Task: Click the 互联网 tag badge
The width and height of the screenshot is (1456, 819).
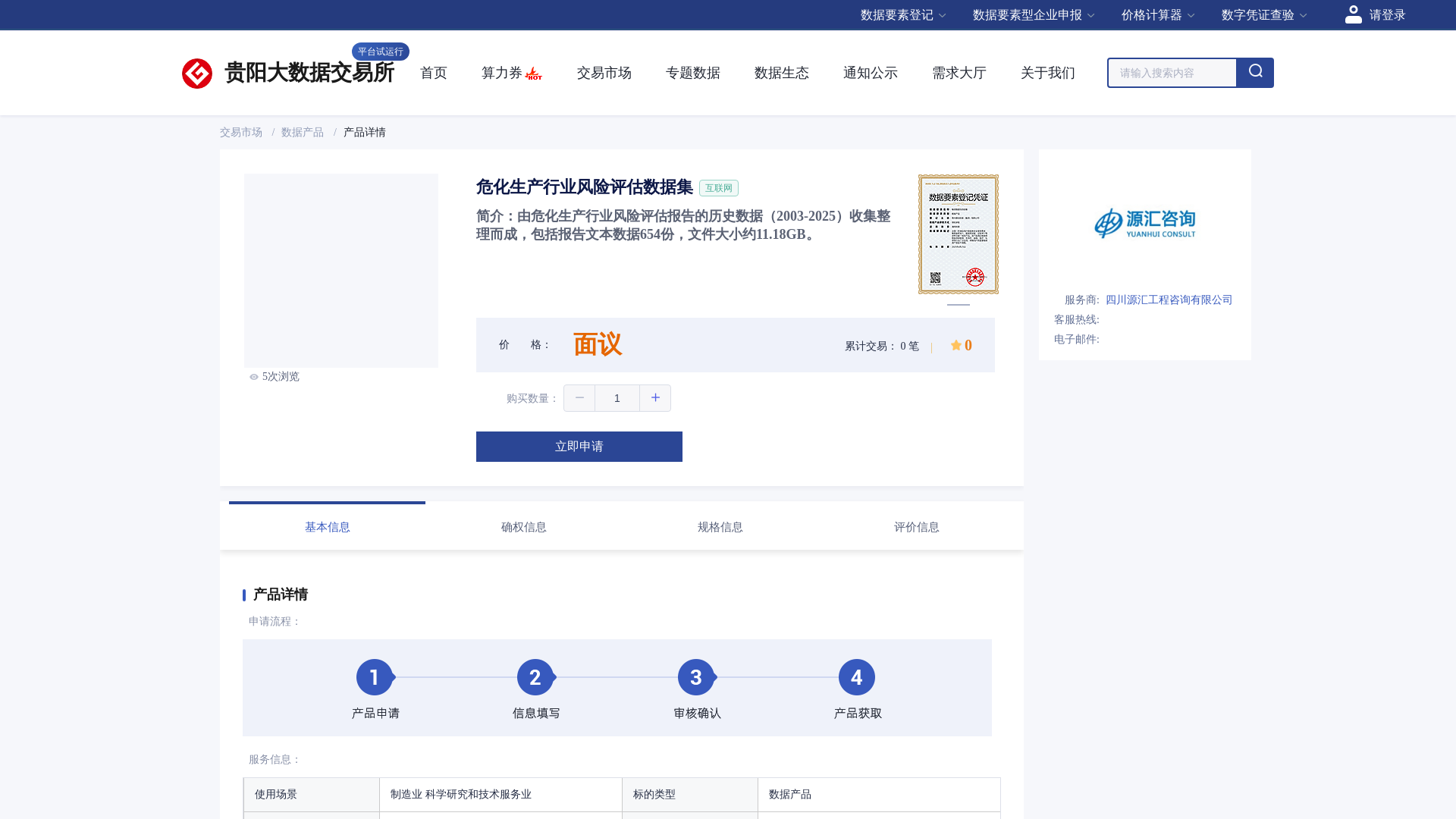Action: 719,188
